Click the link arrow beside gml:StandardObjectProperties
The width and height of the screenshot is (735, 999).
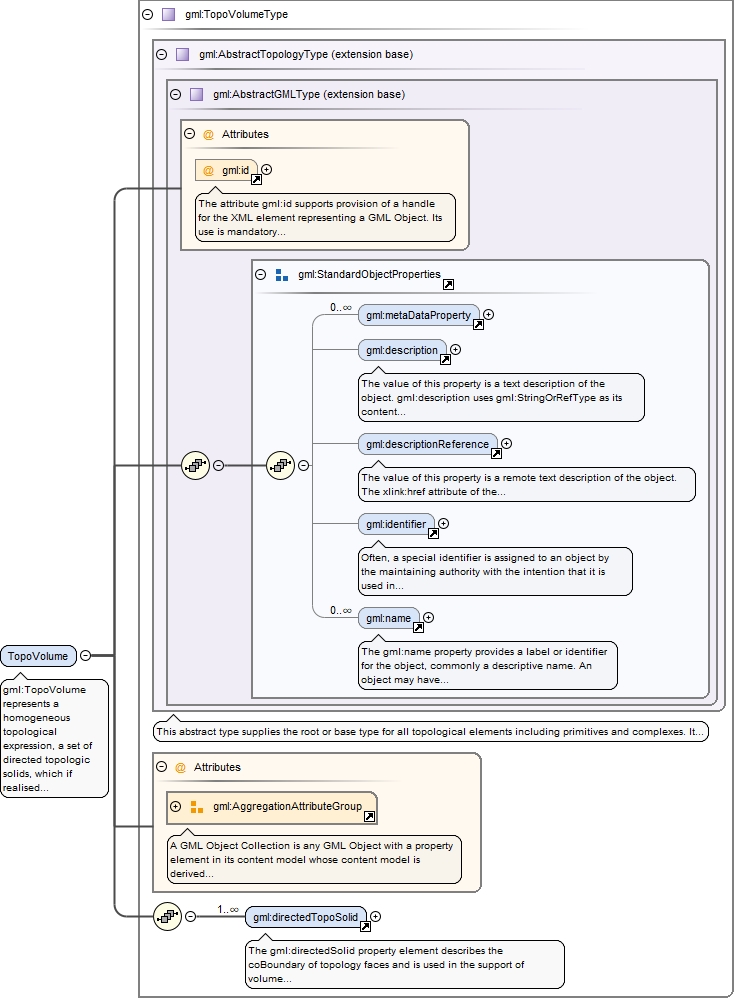pos(448,284)
